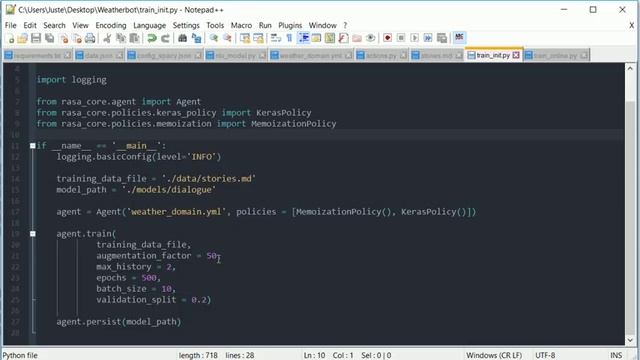
Task: Close the train_init.py tab
Action: [516, 55]
